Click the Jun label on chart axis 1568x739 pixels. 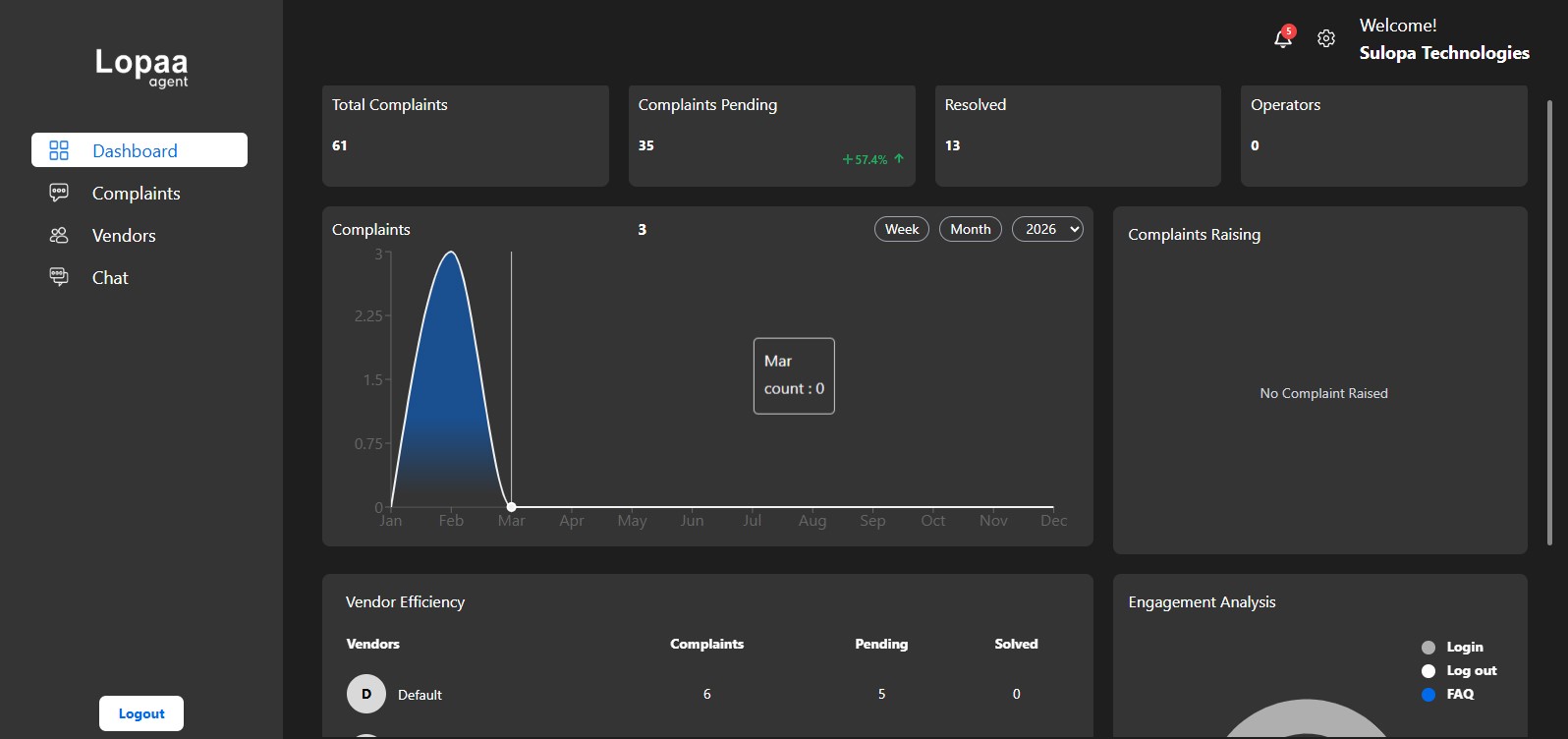[692, 521]
